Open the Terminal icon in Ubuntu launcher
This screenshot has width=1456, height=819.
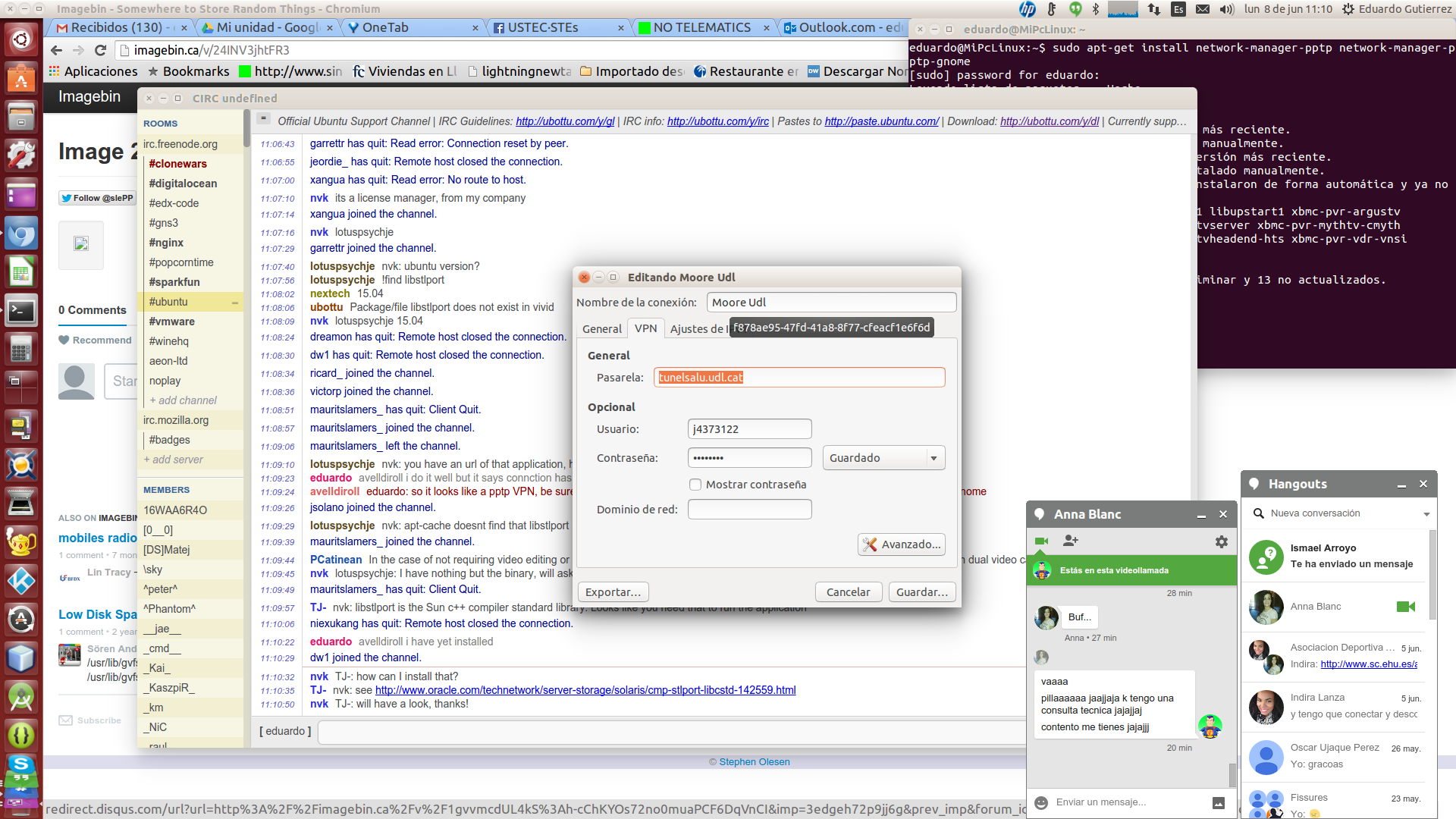[20, 311]
